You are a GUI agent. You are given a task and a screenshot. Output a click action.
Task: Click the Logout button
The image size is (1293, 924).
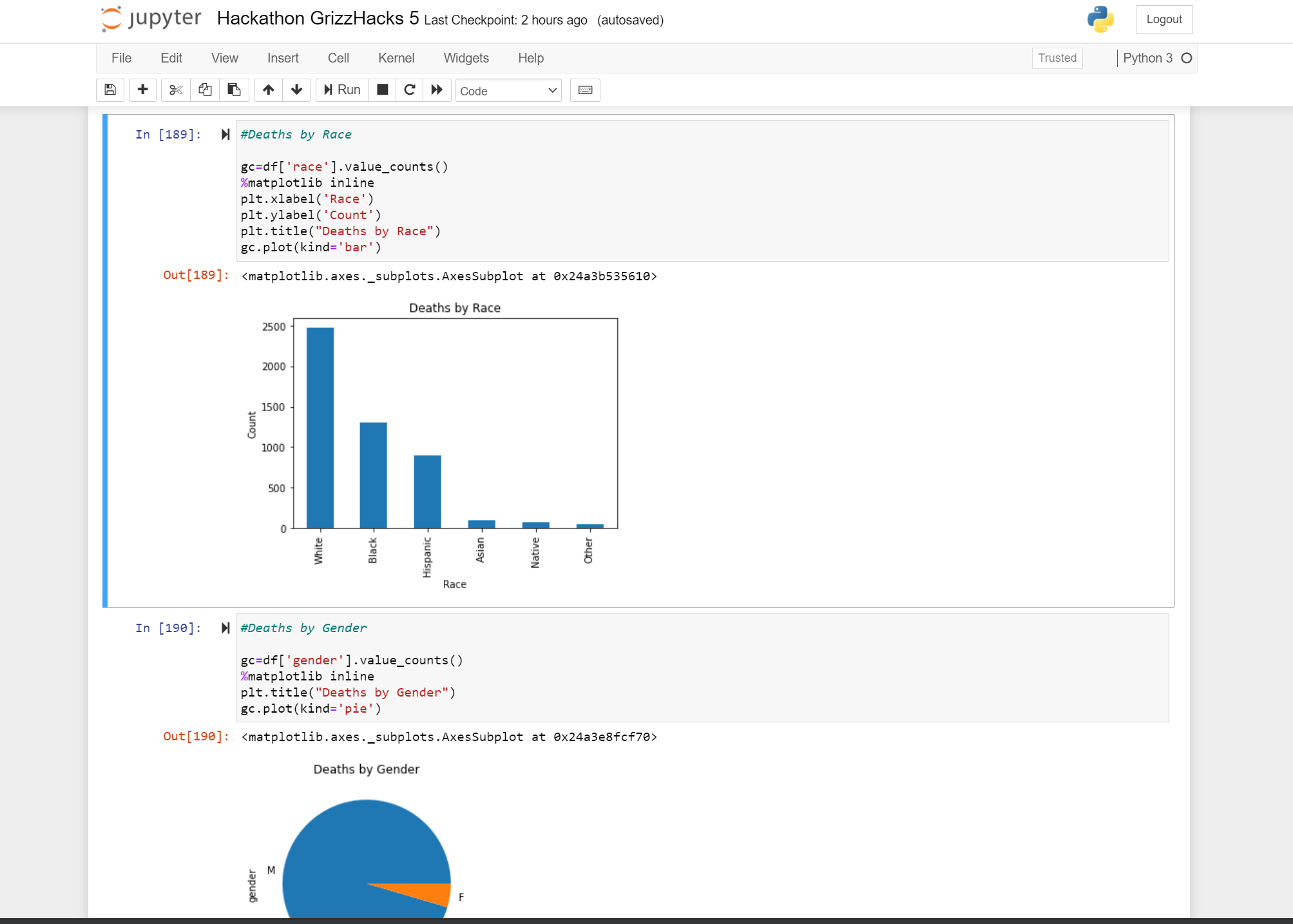click(x=1164, y=19)
